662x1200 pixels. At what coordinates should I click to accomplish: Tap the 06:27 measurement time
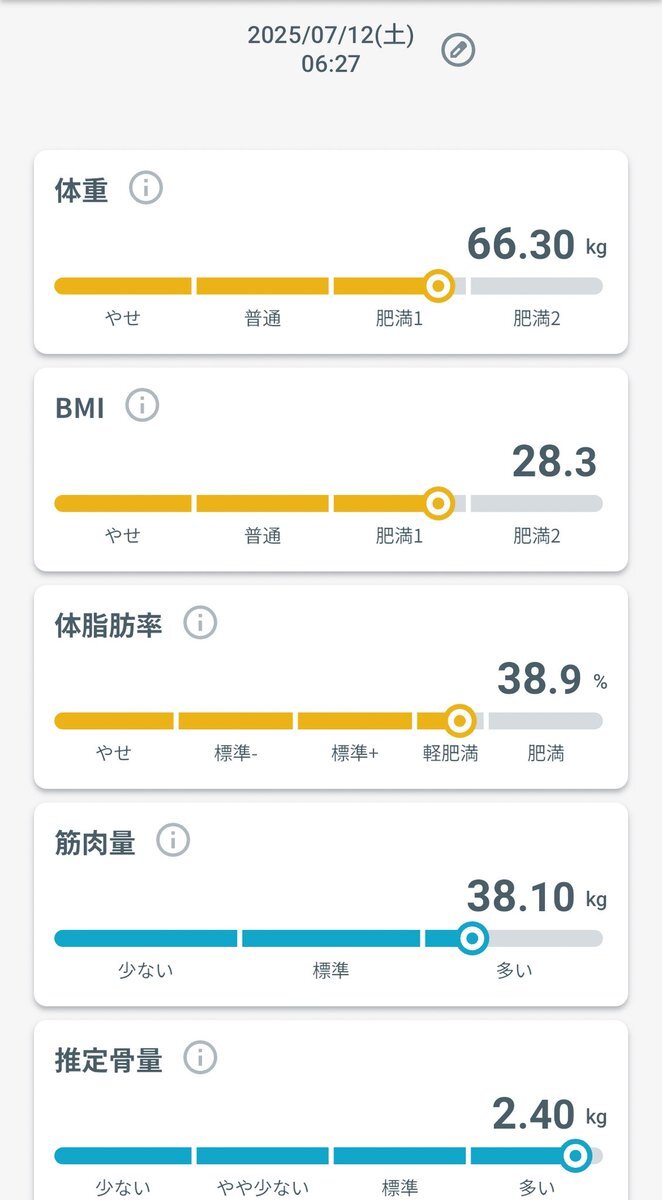[x=331, y=64]
